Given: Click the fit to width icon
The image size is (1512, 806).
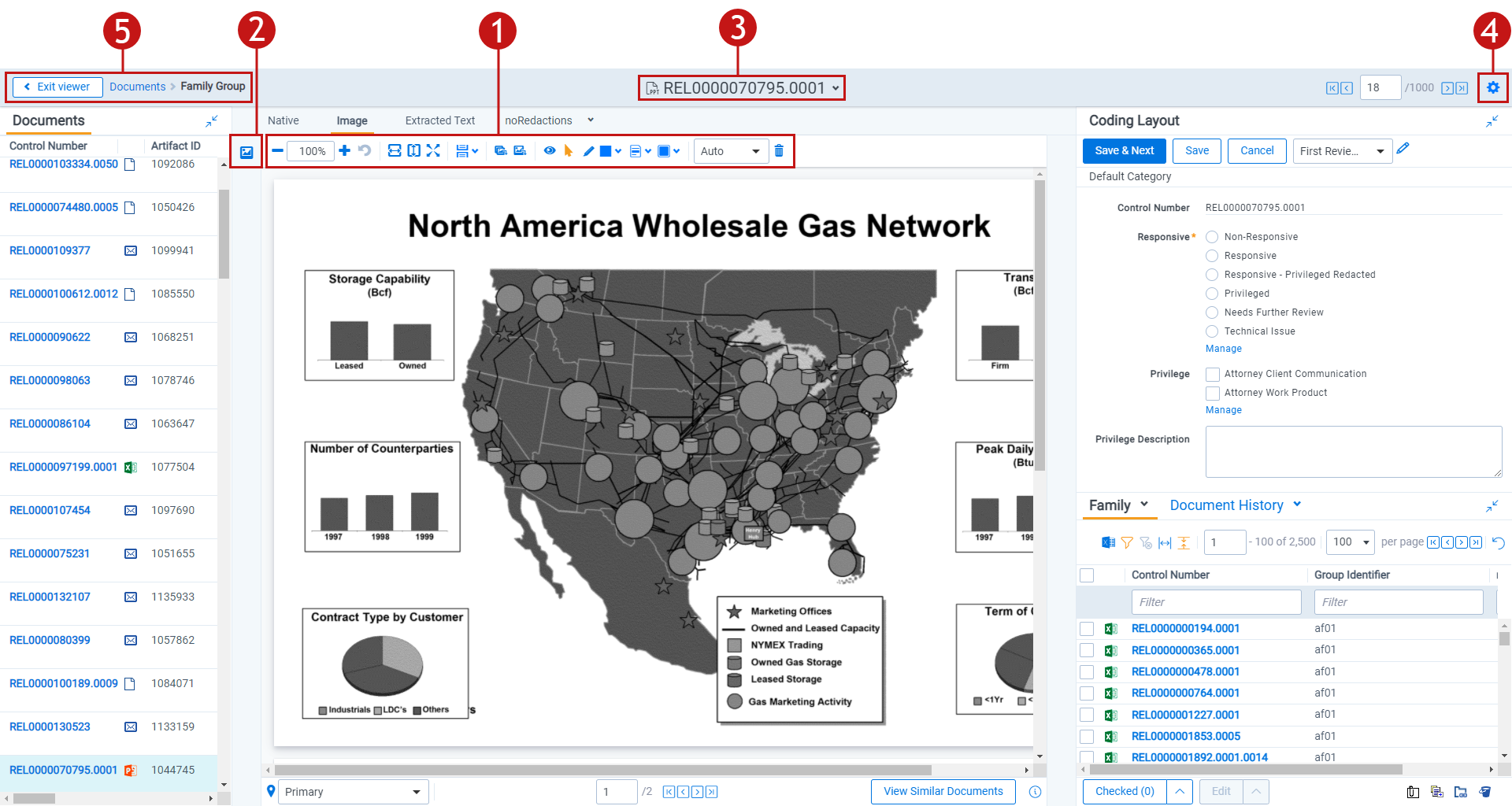Looking at the screenshot, I should coord(395,150).
